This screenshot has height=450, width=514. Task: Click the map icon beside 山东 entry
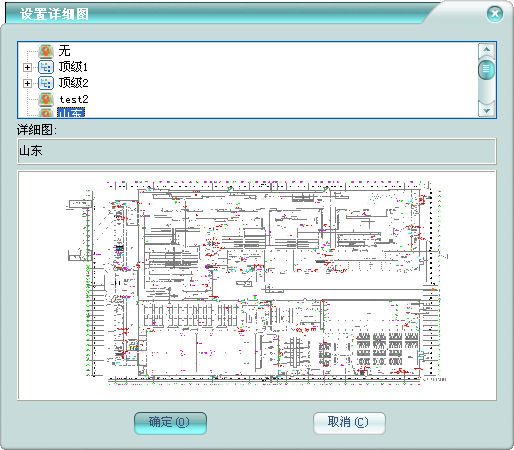click(x=46, y=112)
